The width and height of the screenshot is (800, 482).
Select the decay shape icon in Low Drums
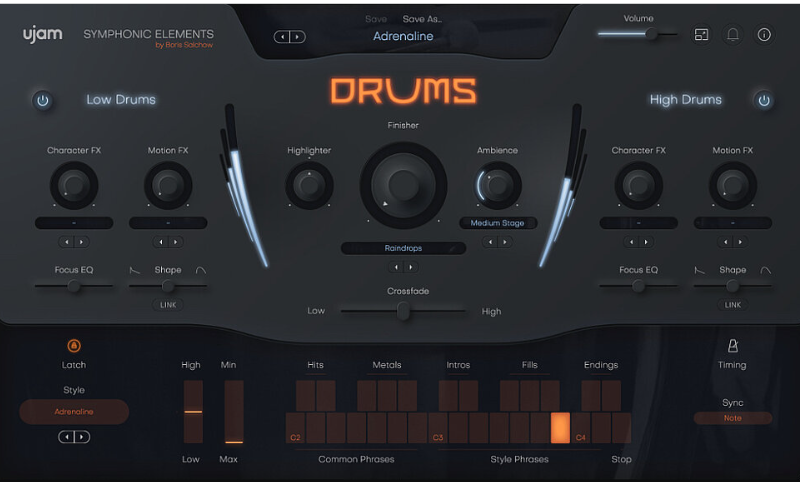[135, 270]
